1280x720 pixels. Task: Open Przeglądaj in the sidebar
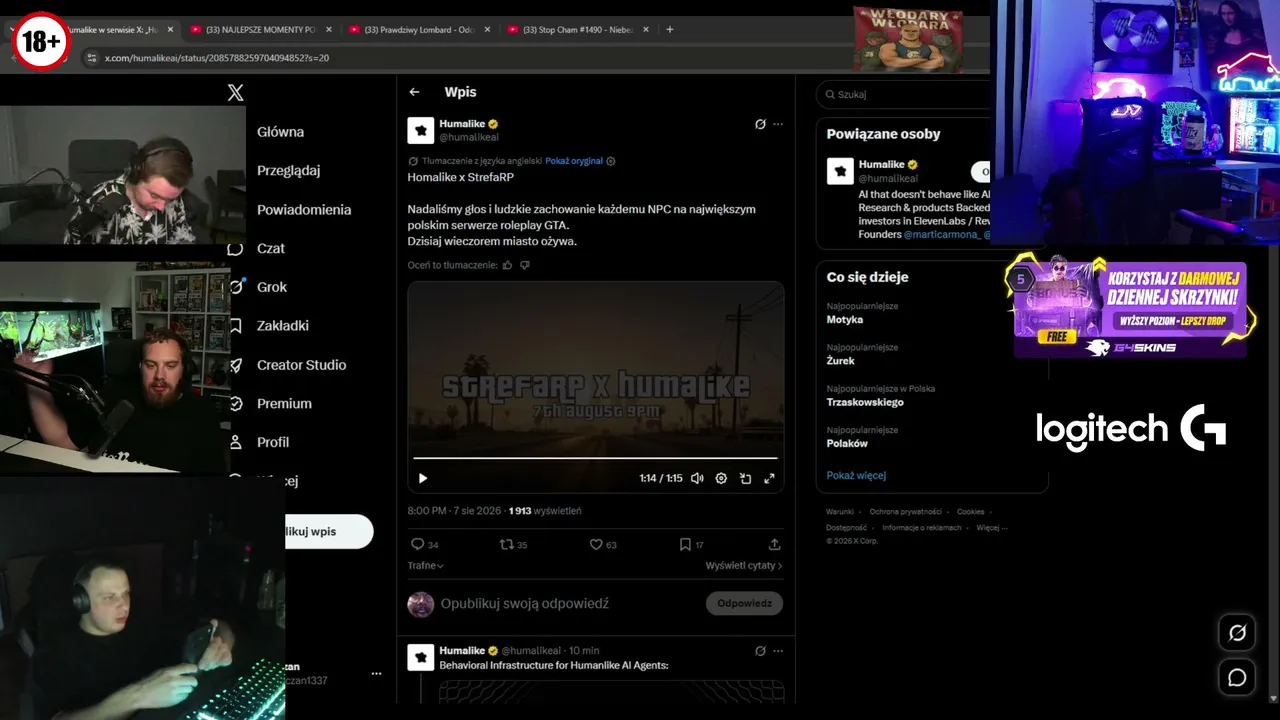point(288,170)
